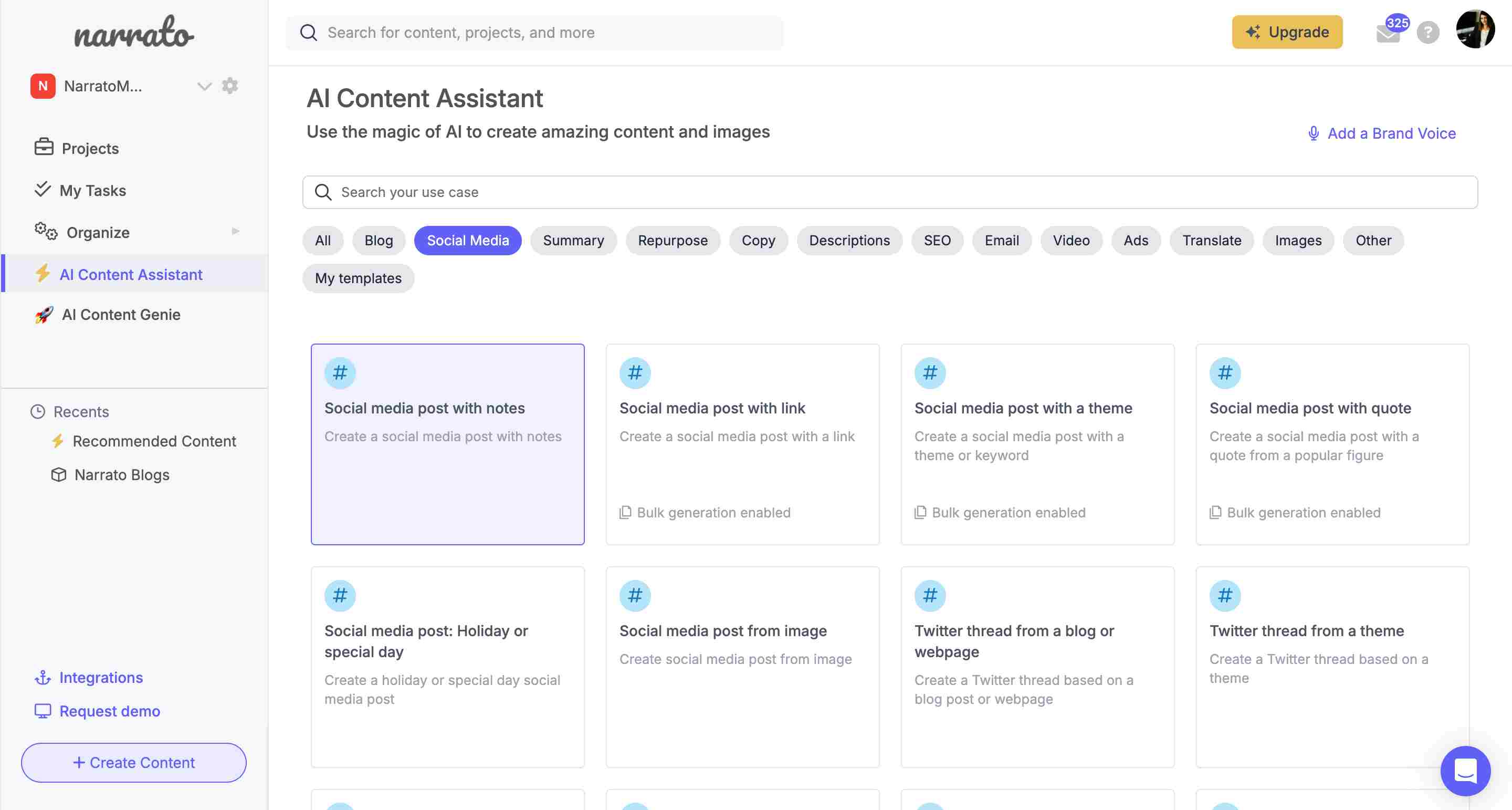Click hashtag icon on 'Holiday or special day' card
1512x810 pixels.
pos(340,596)
